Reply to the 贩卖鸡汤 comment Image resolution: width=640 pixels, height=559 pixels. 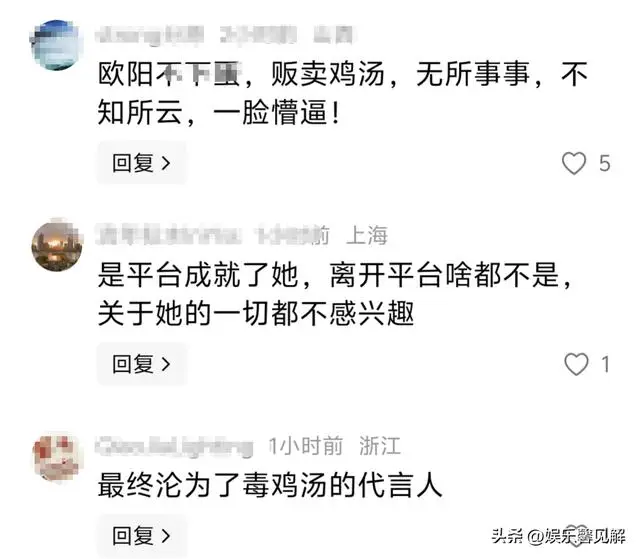point(142,163)
